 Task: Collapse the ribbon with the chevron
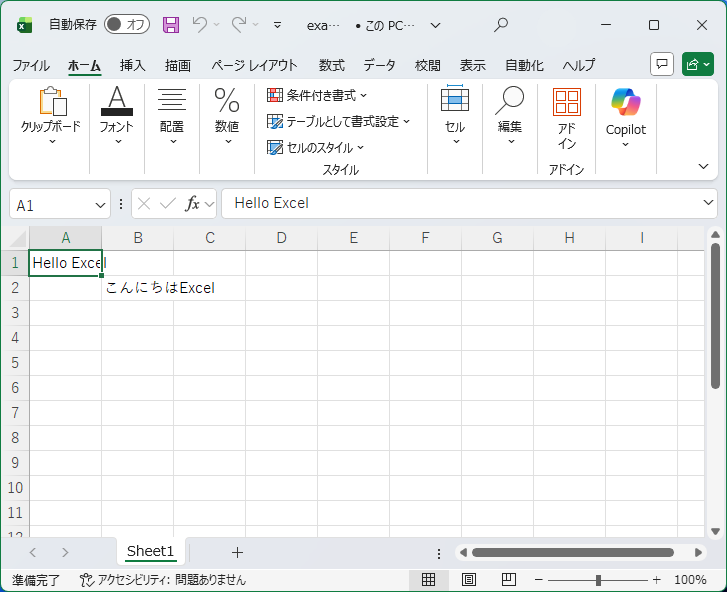(x=703, y=166)
